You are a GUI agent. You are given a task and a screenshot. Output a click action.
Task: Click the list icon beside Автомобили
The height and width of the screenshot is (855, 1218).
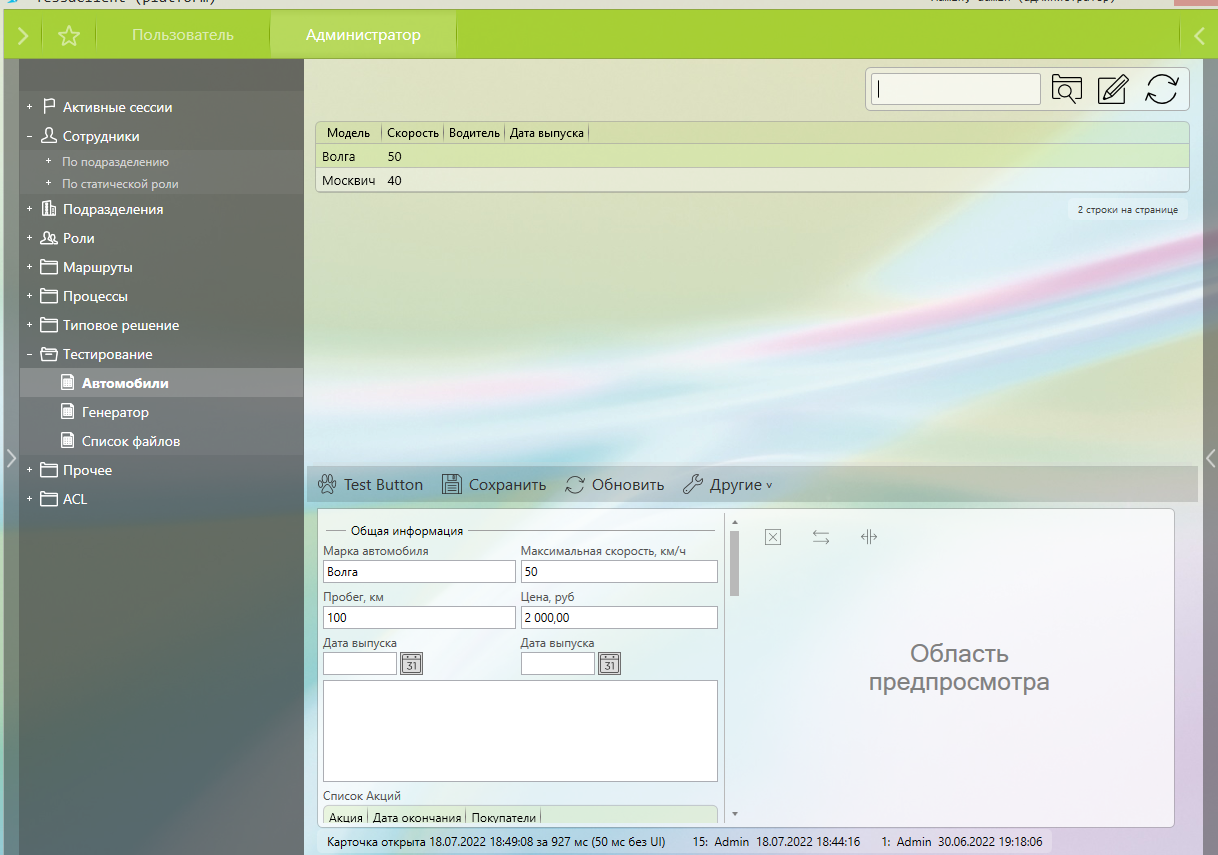click(68, 383)
